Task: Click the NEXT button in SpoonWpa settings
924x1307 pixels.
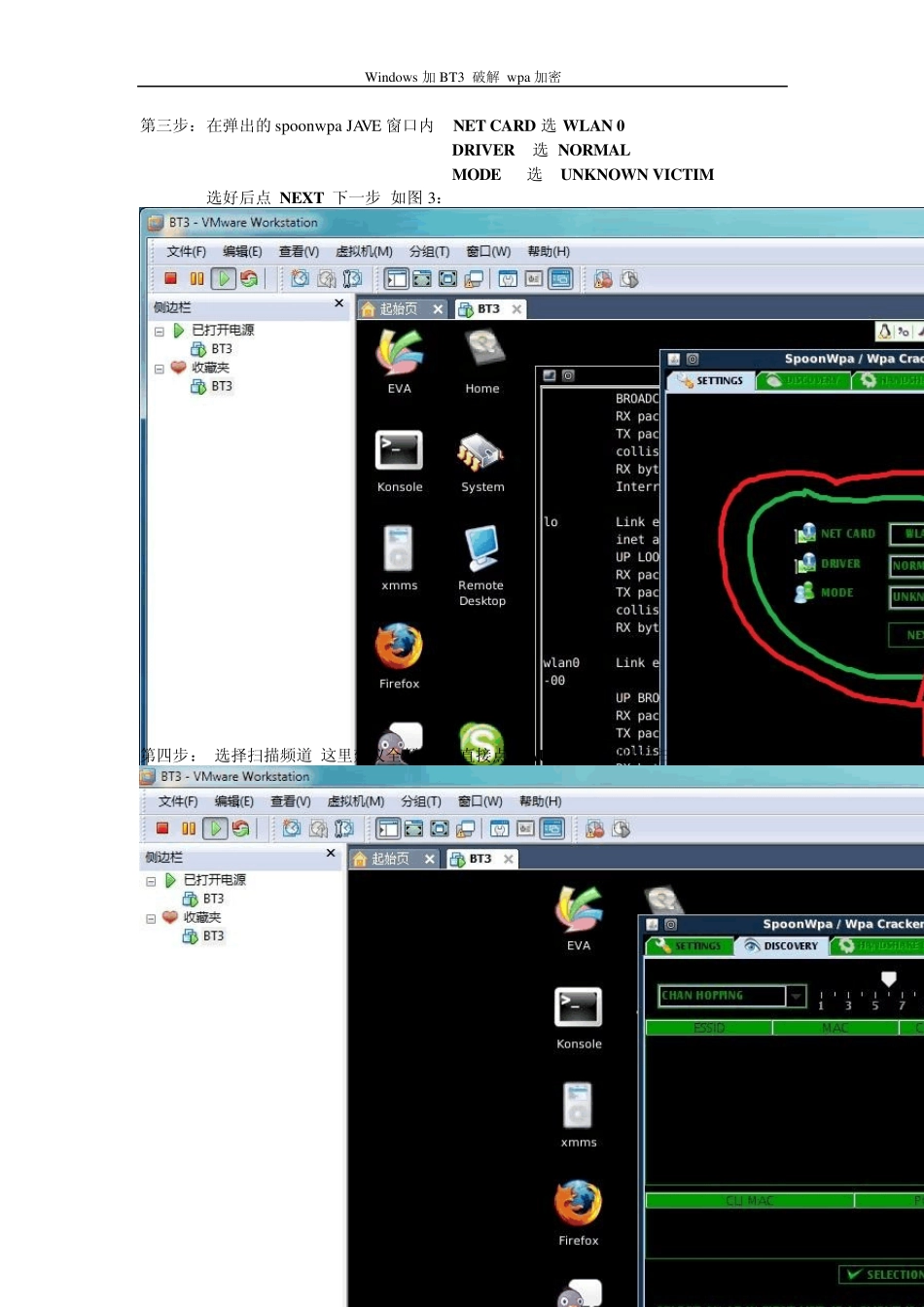Action: [x=910, y=635]
